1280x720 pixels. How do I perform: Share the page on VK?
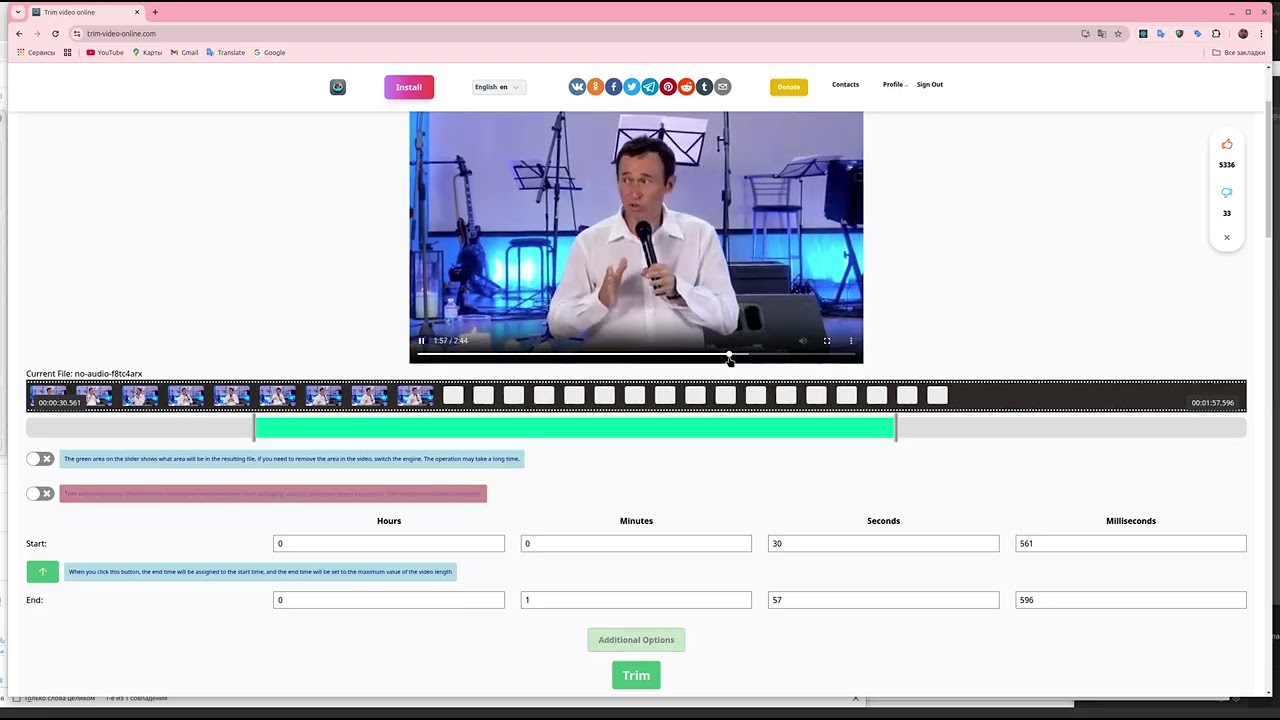578,87
